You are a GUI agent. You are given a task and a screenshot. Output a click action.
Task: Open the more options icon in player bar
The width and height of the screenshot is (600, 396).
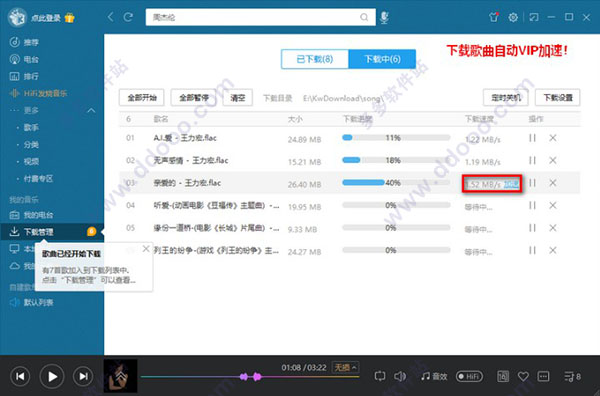(x=543, y=376)
